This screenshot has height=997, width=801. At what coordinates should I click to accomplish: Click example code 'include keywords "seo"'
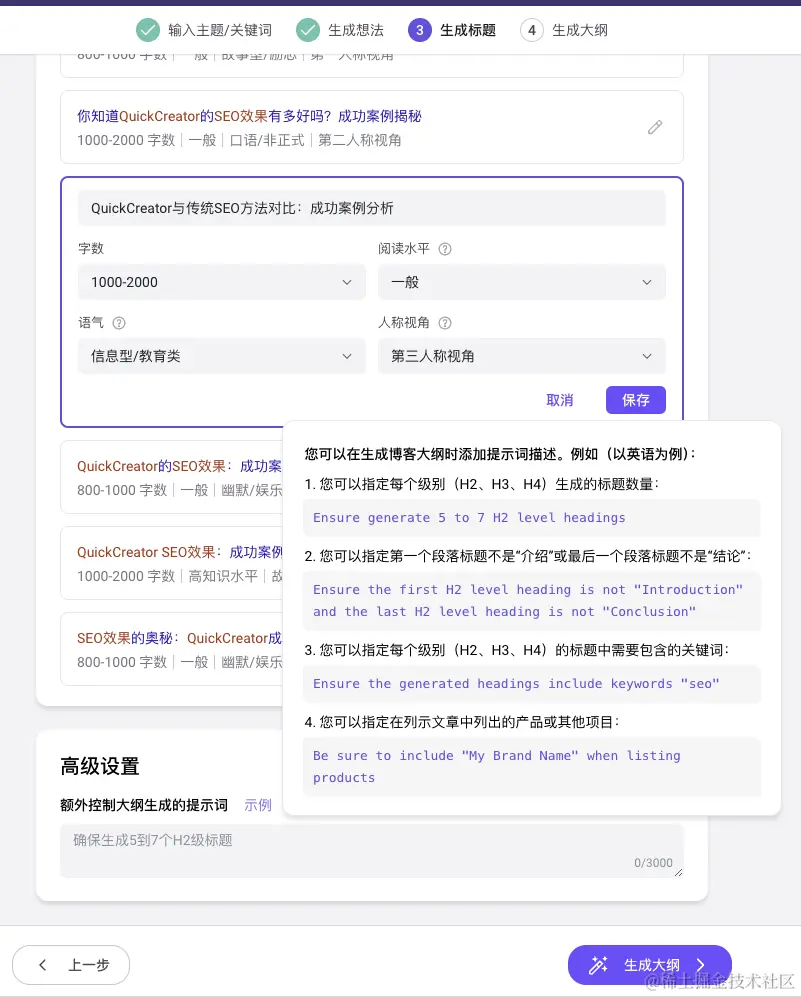[531, 684]
